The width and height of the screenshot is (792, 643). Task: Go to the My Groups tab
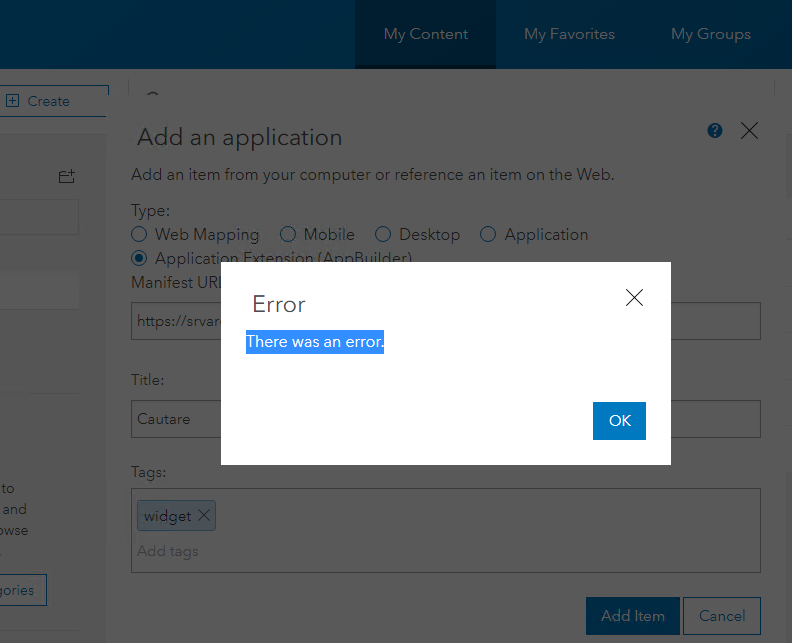[711, 34]
